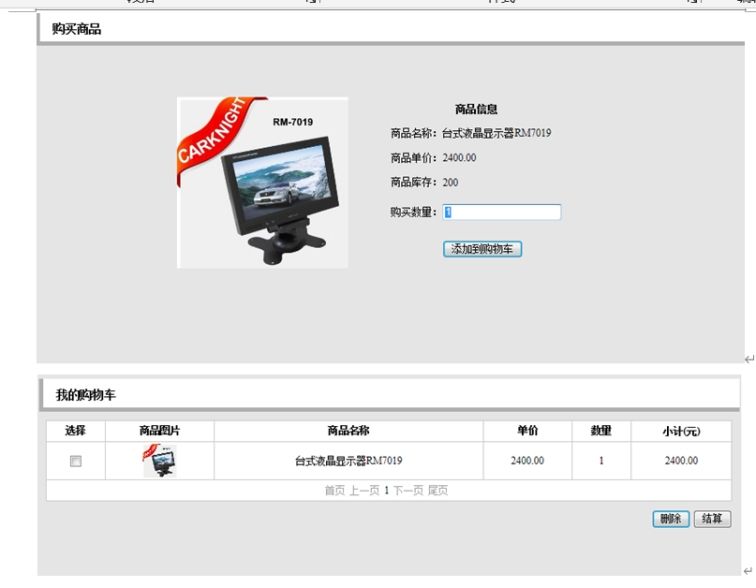
Task: Click the 商品单价 value 2400.00 in product info
Action: tap(459, 158)
